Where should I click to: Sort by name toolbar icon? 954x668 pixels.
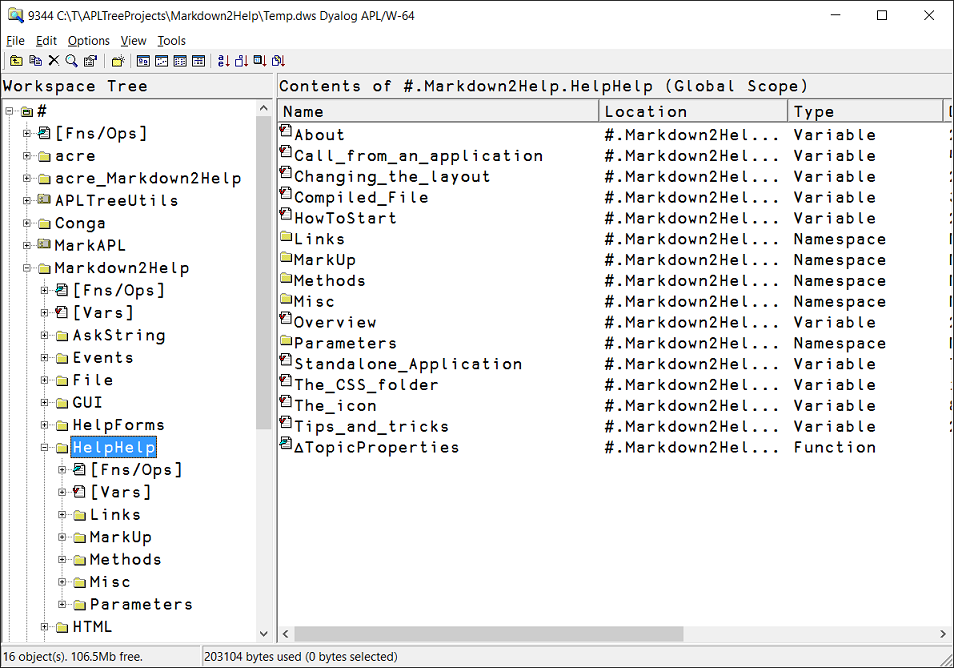click(223, 61)
